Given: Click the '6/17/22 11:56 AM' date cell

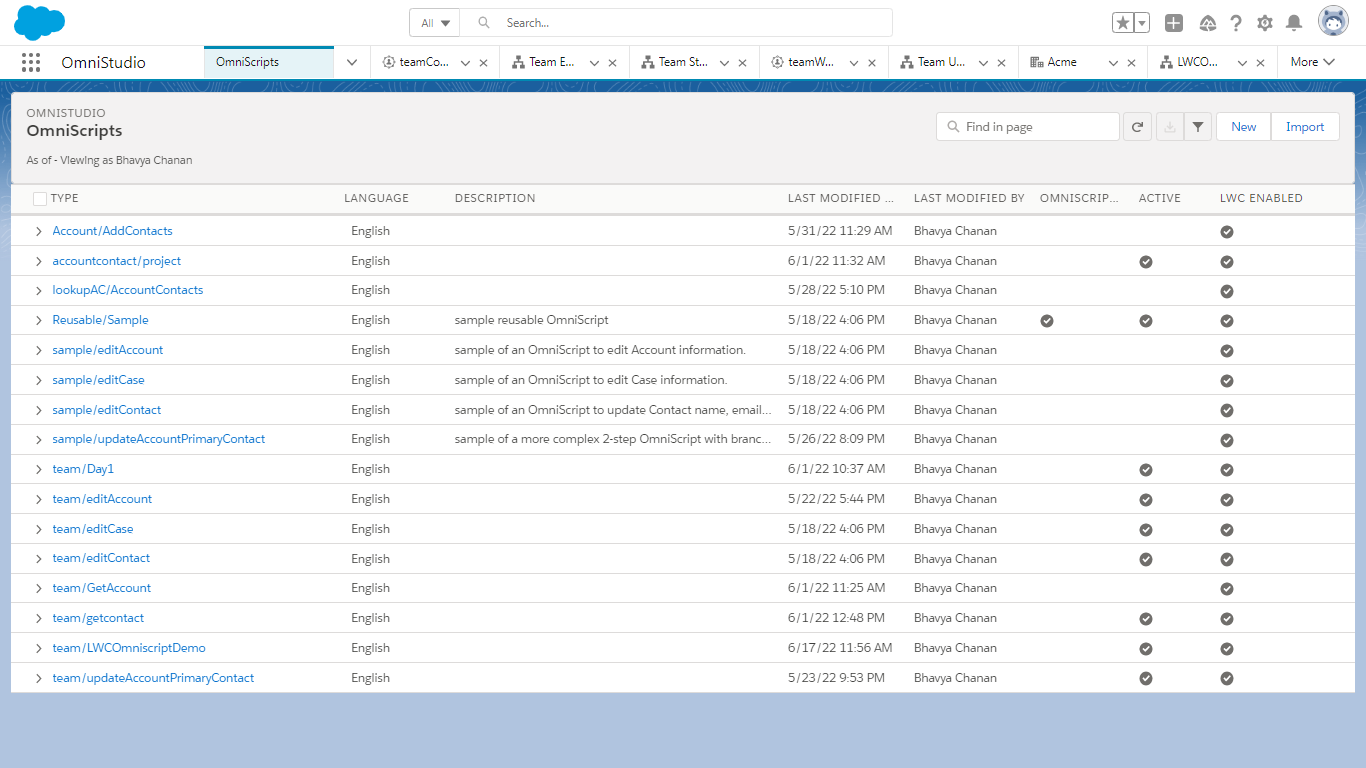Looking at the screenshot, I should (x=840, y=648).
